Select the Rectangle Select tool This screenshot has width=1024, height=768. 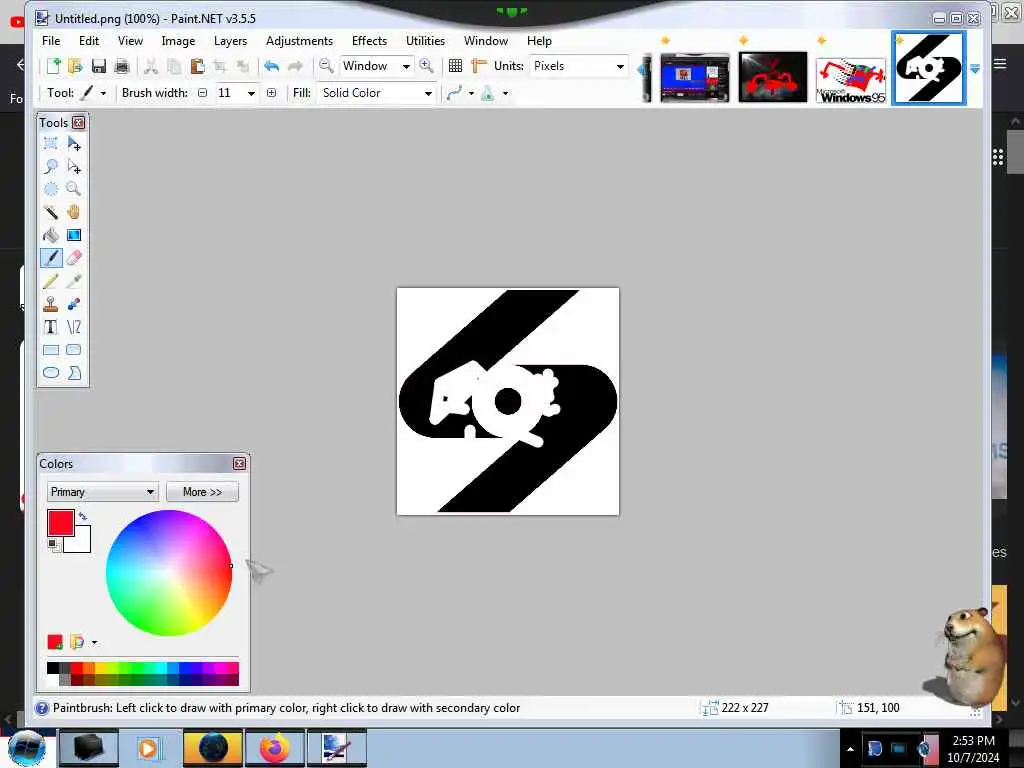pyautogui.click(x=50, y=143)
